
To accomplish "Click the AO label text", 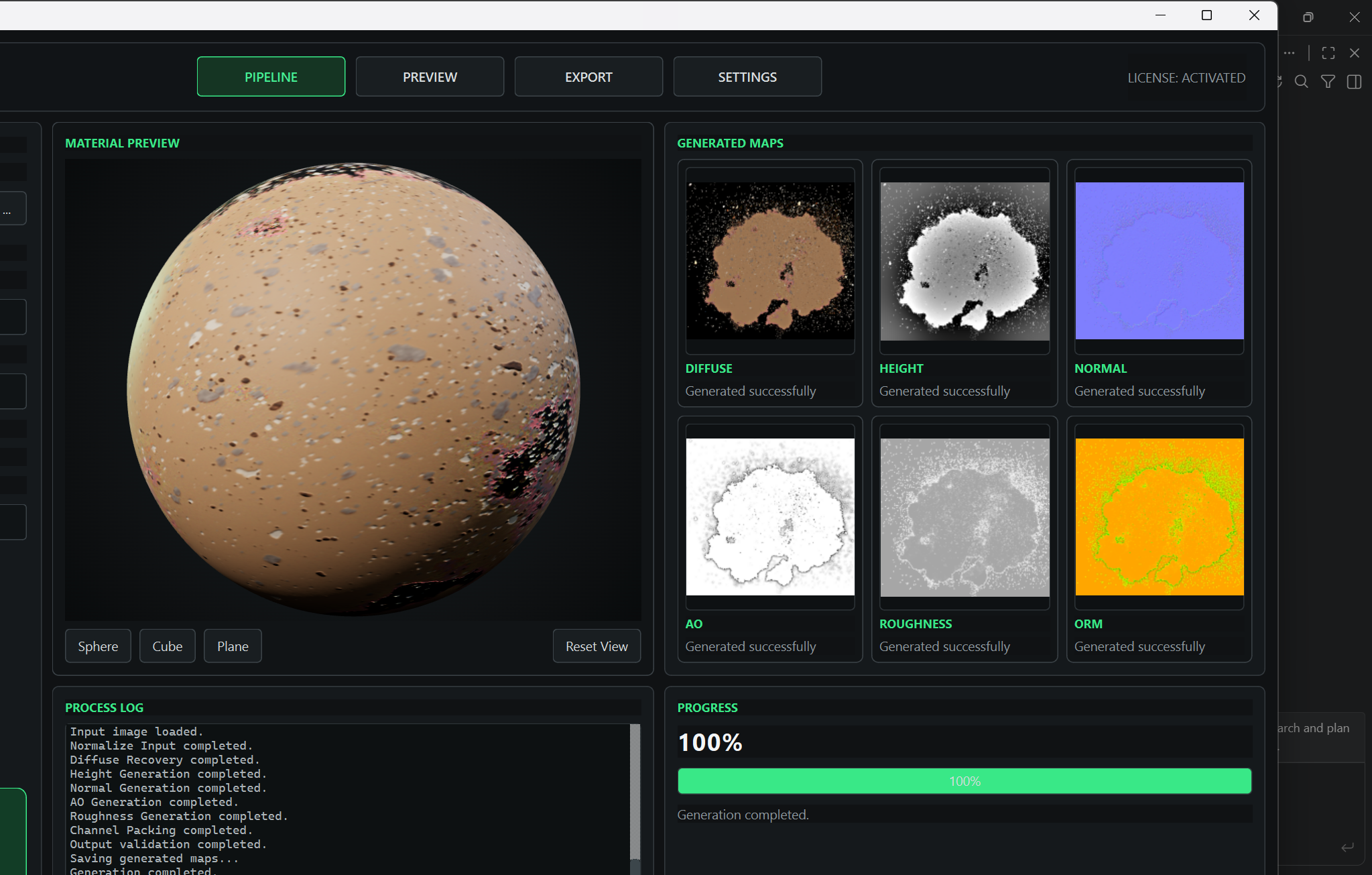I will (694, 624).
